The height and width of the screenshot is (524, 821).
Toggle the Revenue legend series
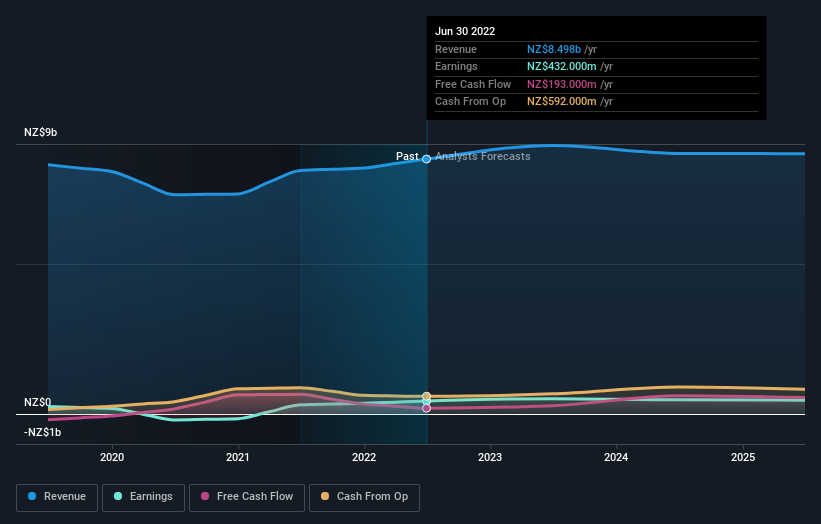(57, 497)
